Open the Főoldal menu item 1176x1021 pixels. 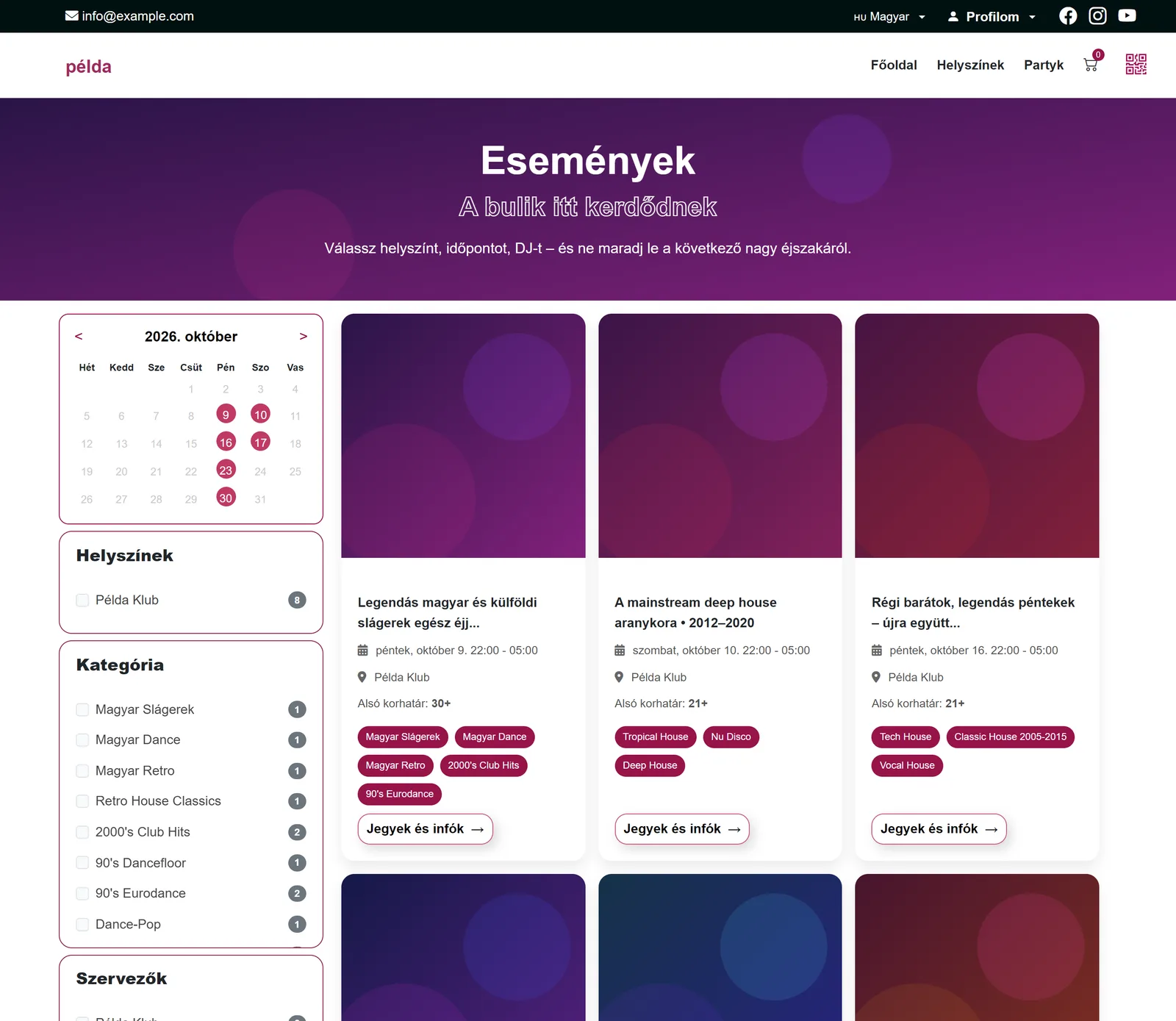(x=894, y=65)
